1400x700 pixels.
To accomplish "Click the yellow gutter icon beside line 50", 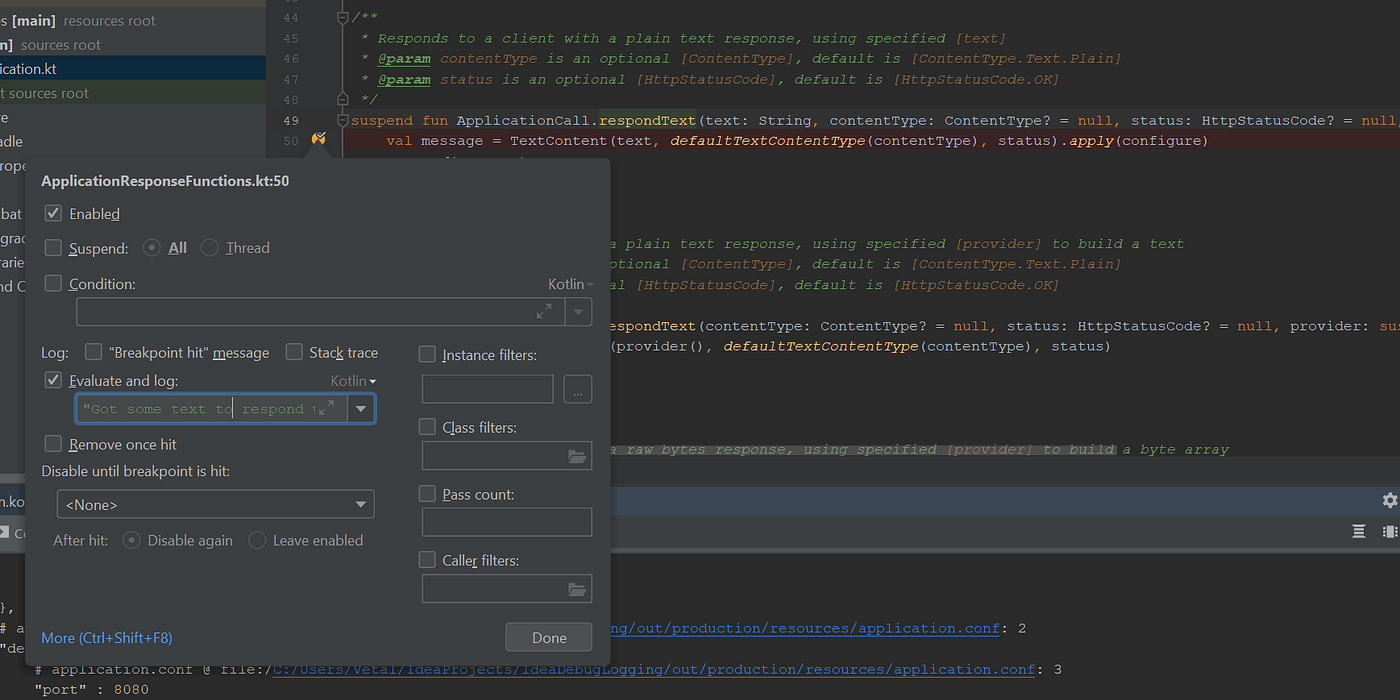I will pos(318,138).
